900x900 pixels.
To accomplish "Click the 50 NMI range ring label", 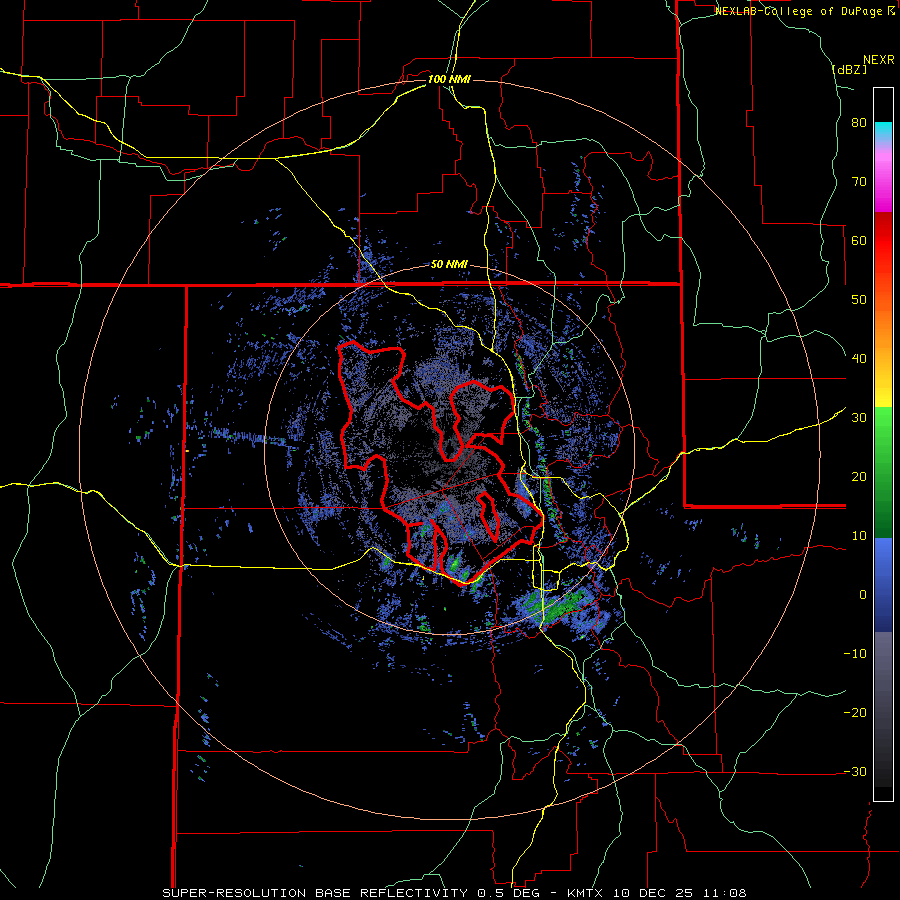I will [x=449, y=265].
